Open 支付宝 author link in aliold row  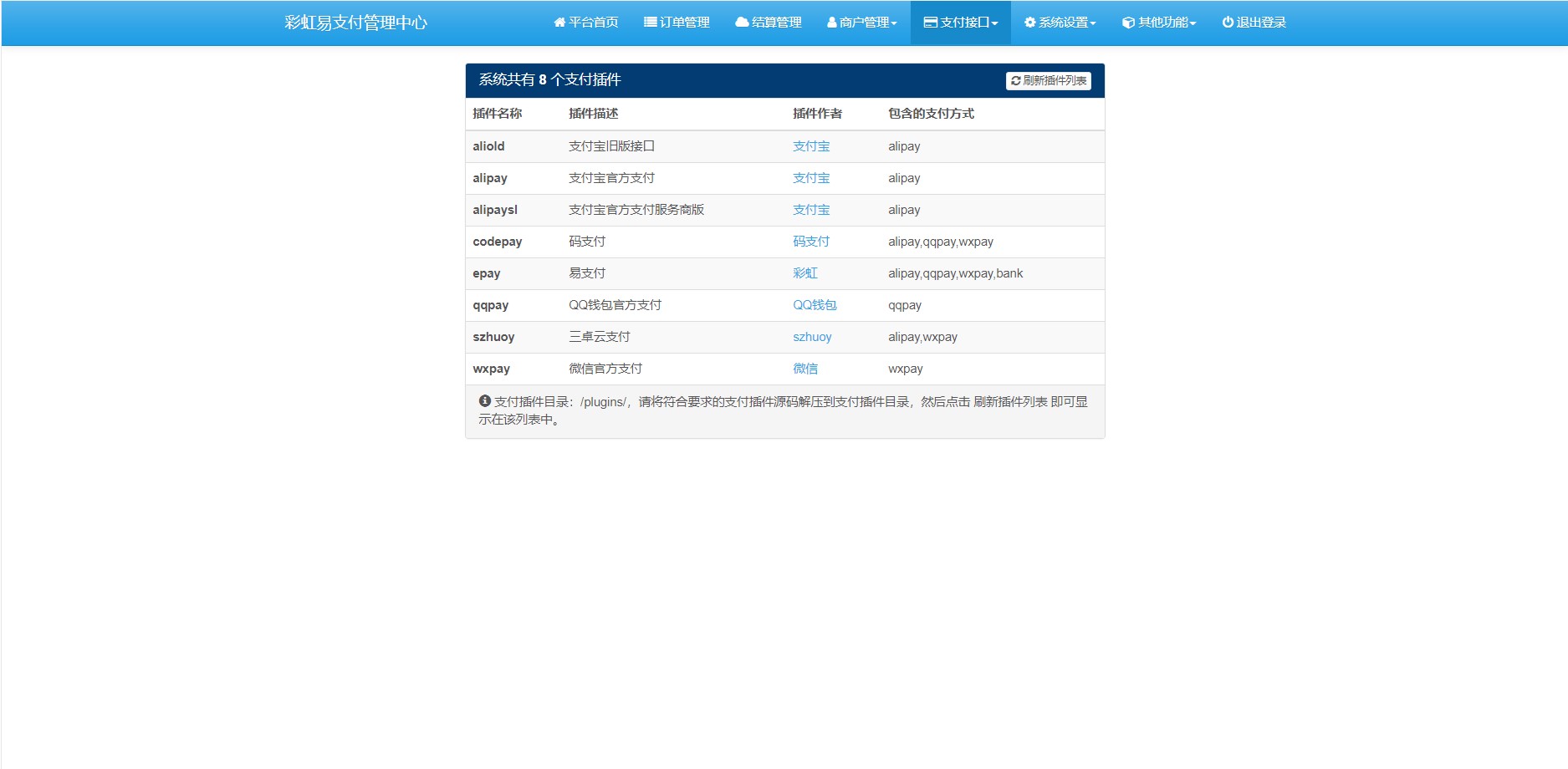pos(811,146)
